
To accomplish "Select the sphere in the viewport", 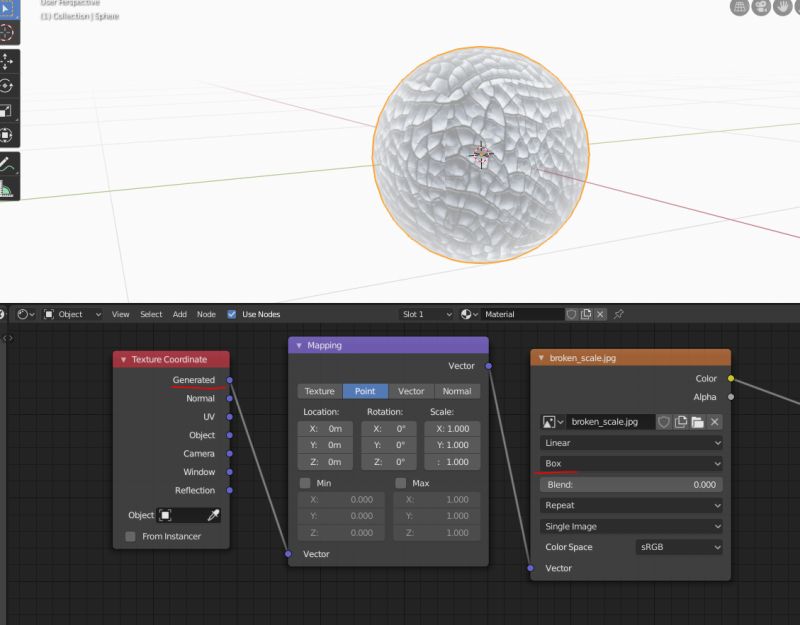I will click(x=481, y=155).
